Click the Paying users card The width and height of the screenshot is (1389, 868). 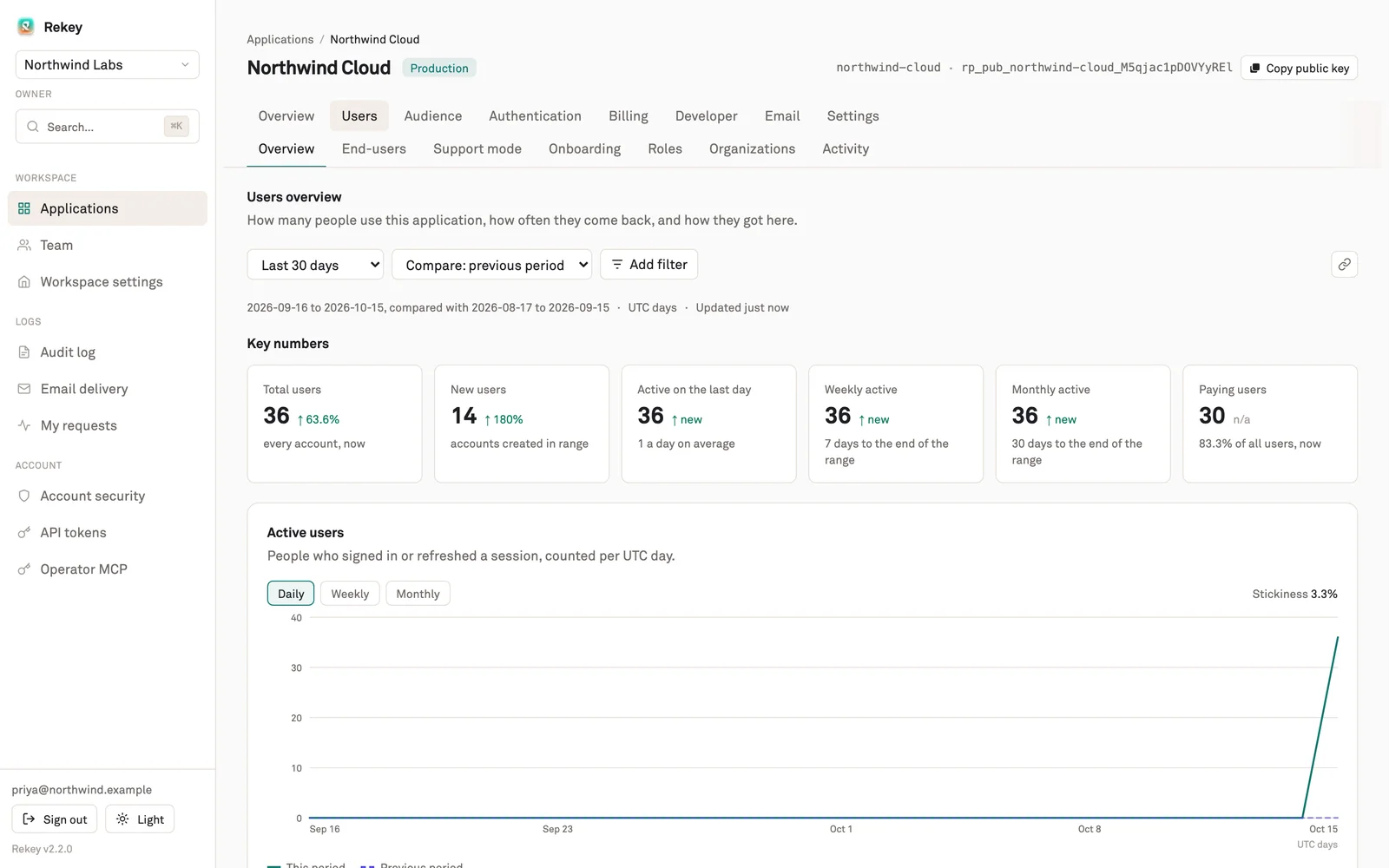pos(1270,424)
